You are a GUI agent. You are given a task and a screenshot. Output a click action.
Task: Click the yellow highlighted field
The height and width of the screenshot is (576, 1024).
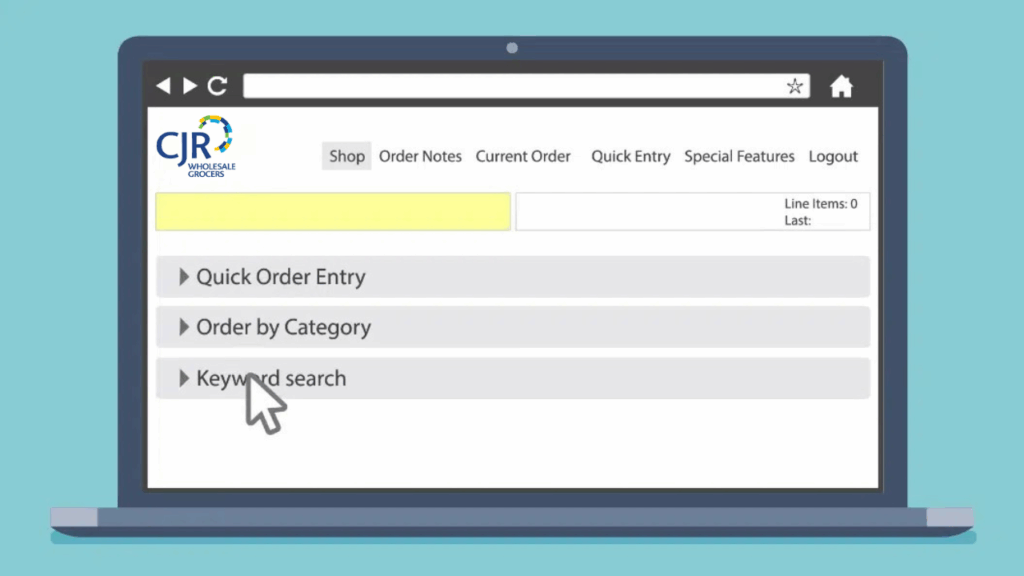pyautogui.click(x=333, y=212)
